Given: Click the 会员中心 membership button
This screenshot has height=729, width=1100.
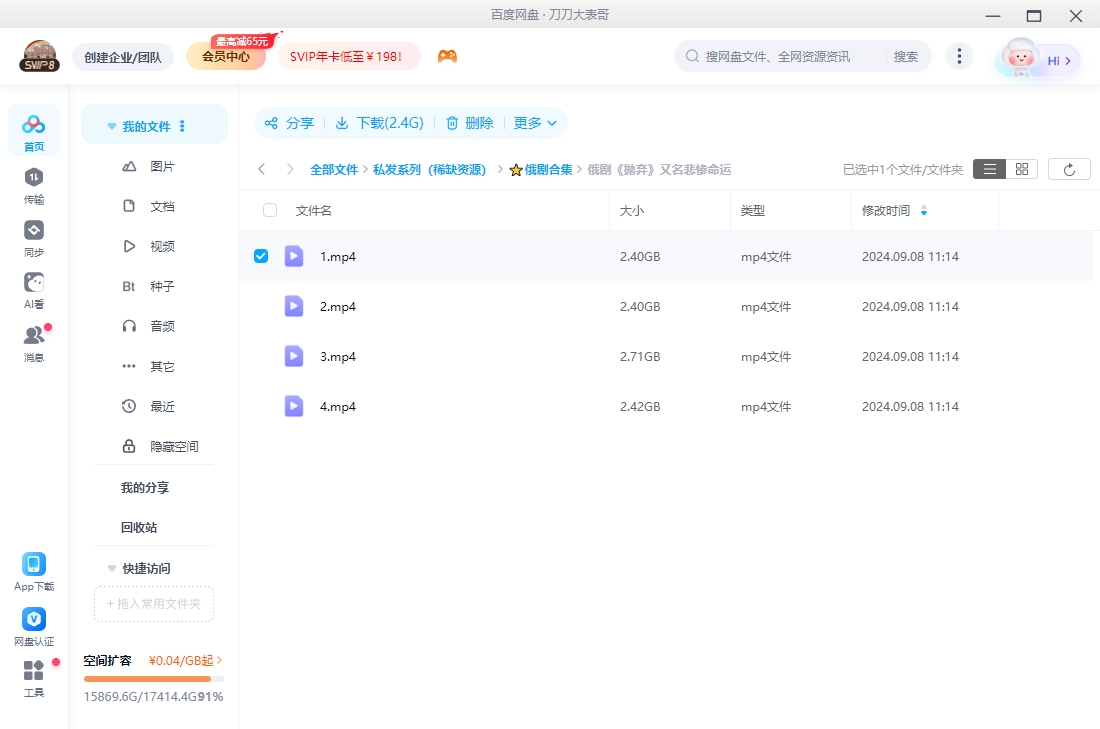Looking at the screenshot, I should (228, 56).
